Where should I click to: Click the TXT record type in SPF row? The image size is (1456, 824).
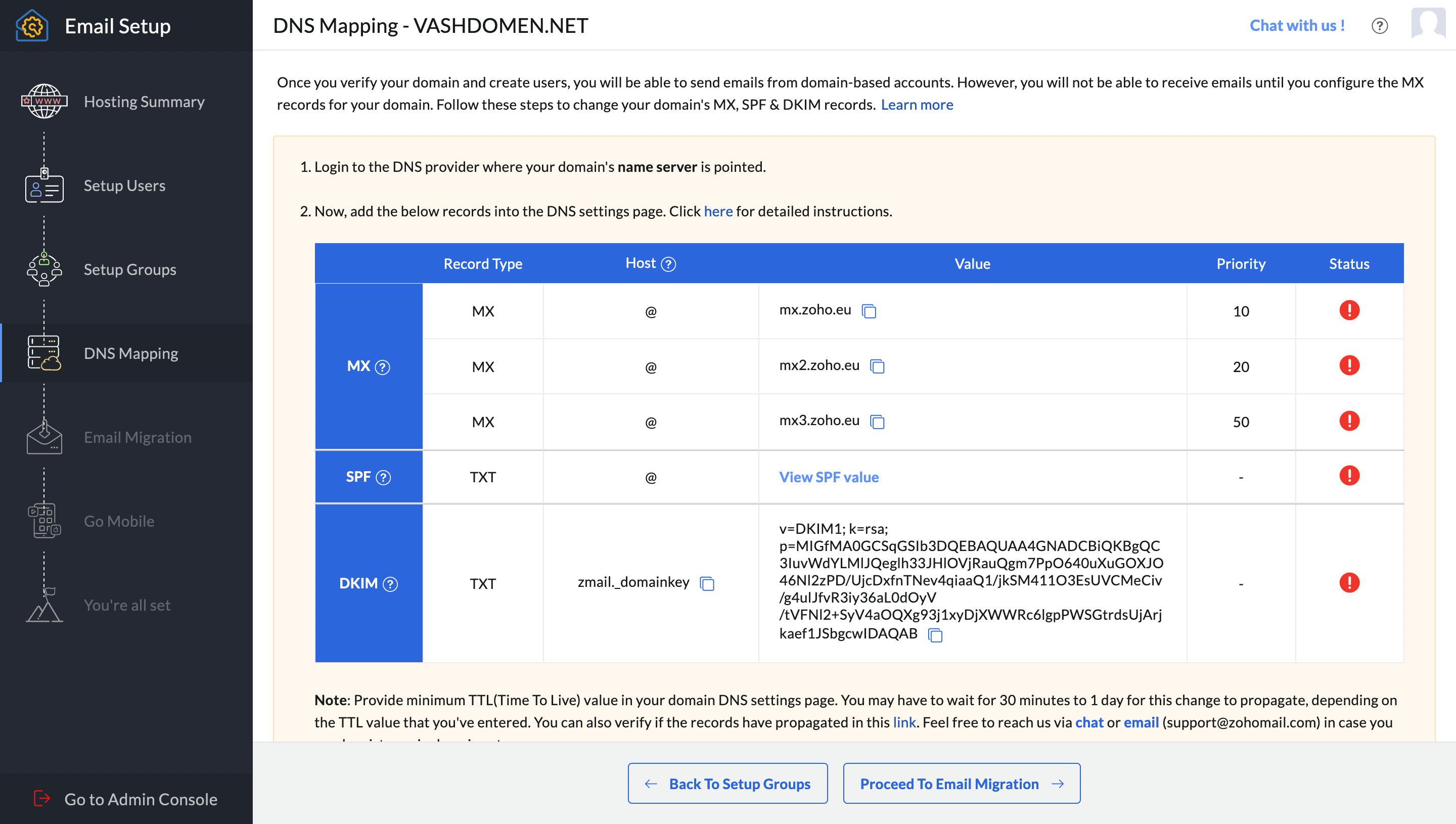[483, 477]
